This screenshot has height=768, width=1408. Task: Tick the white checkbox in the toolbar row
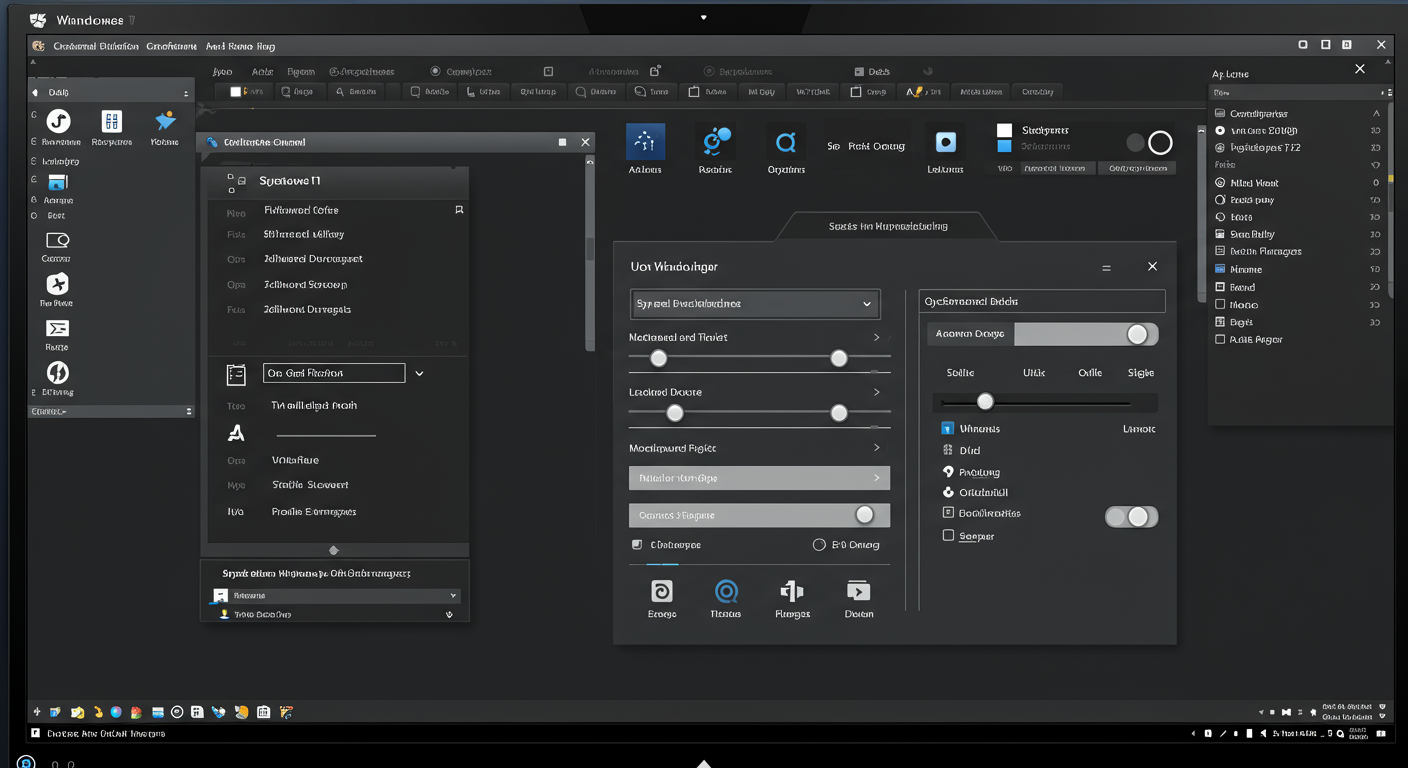(x=236, y=91)
